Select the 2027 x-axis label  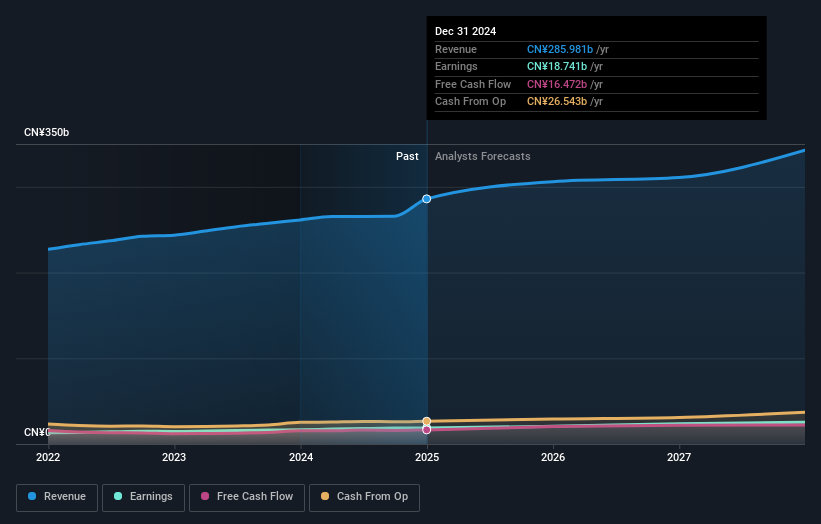[679, 458]
